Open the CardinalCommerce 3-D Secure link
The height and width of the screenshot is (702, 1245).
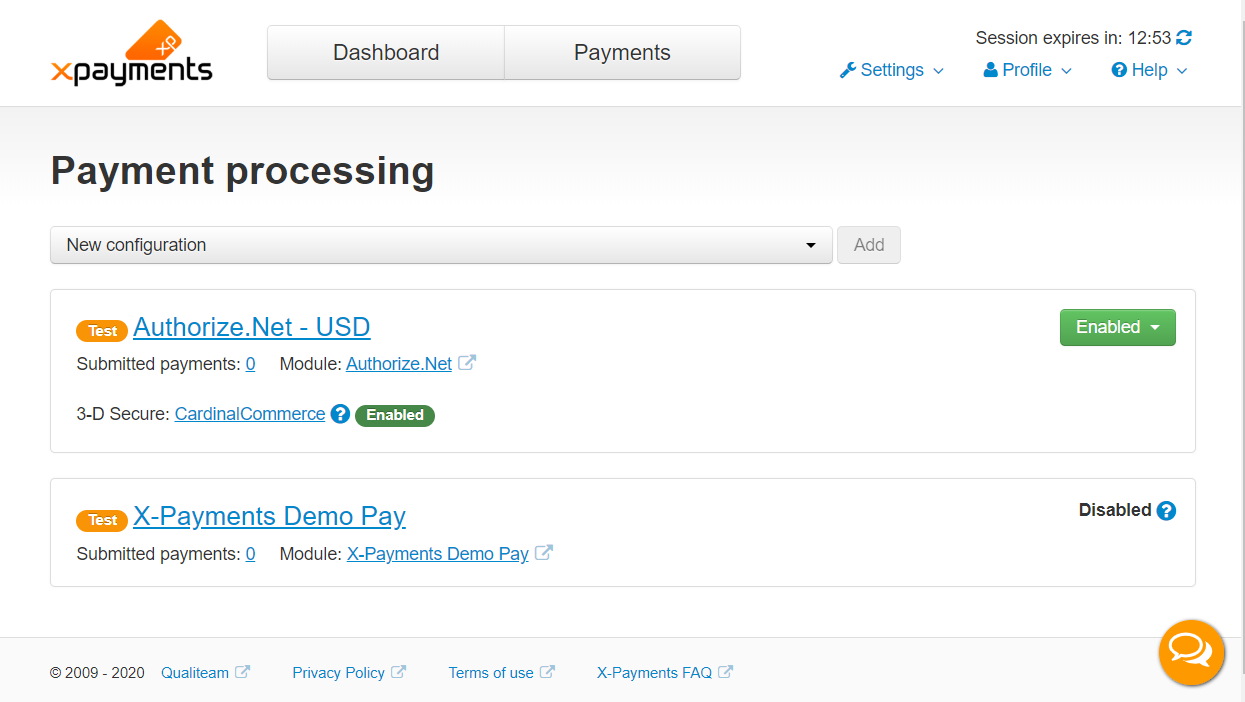(250, 414)
